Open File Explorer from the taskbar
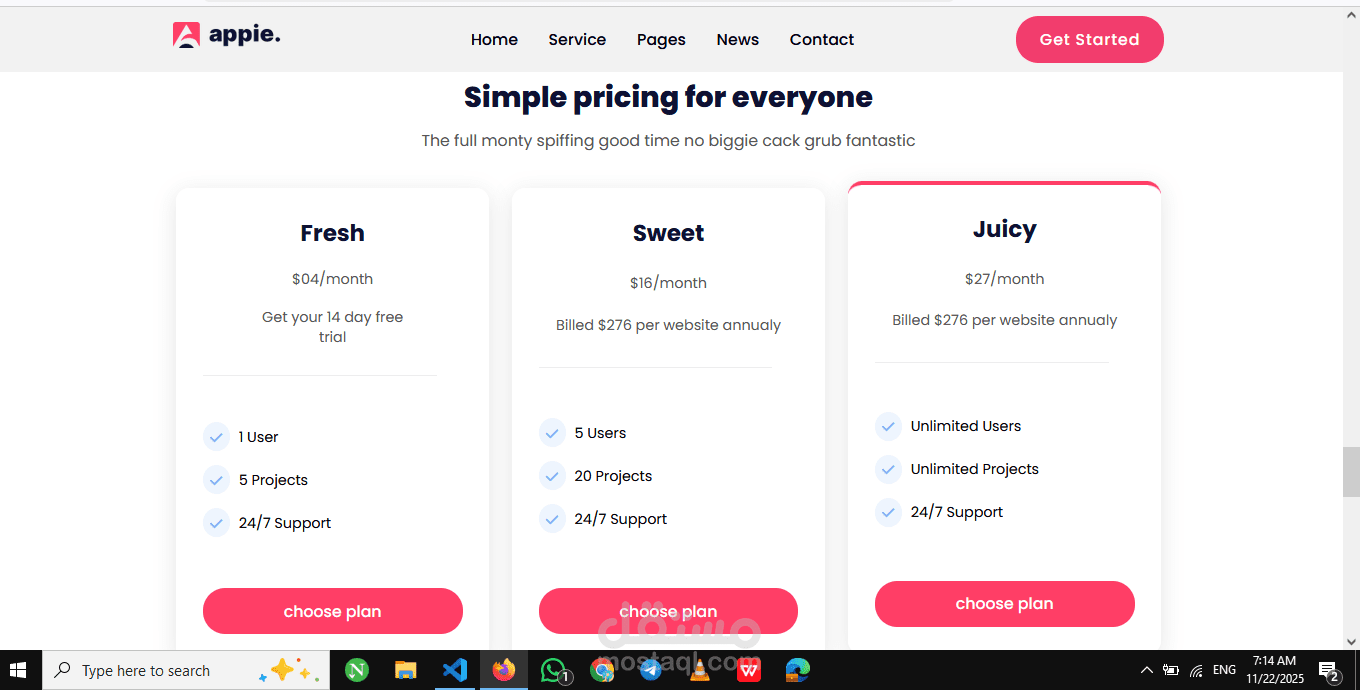1360x690 pixels. (405, 670)
